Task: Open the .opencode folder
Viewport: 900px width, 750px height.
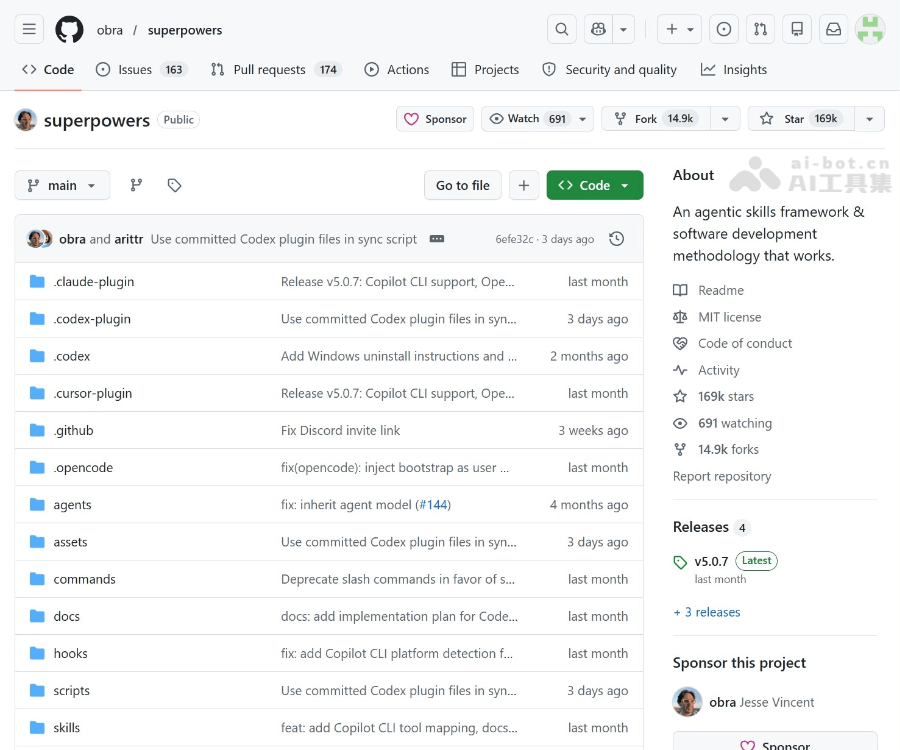Action: pos(83,468)
